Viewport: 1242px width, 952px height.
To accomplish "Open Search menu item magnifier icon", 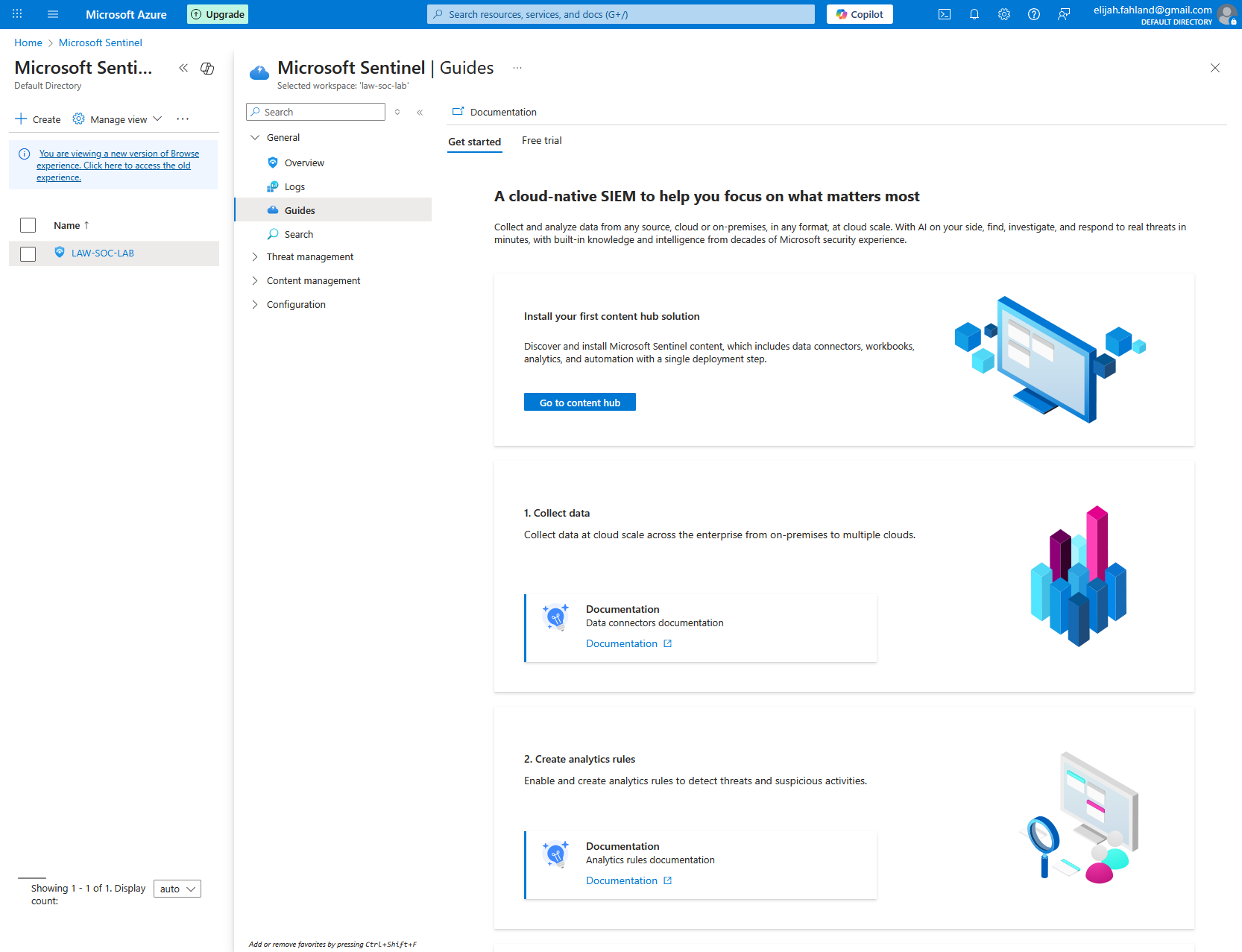I will tap(273, 234).
